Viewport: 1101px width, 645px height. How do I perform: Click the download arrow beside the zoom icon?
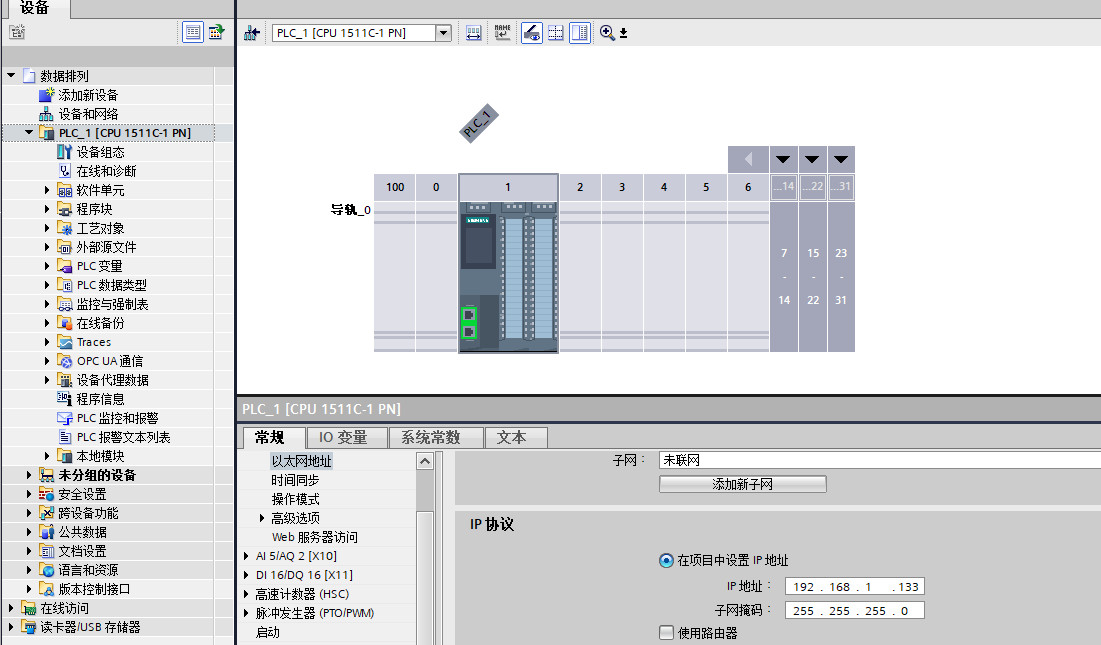point(624,33)
